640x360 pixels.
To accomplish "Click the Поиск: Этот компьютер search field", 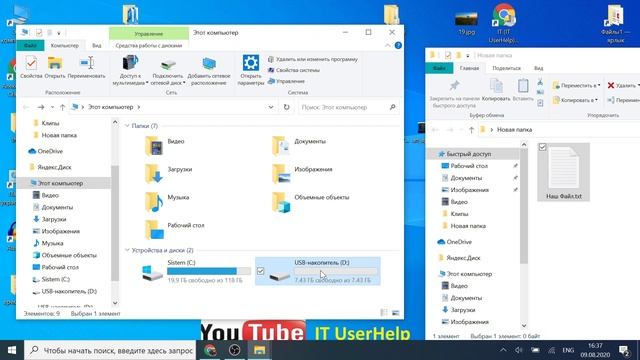I will (x=349, y=107).
